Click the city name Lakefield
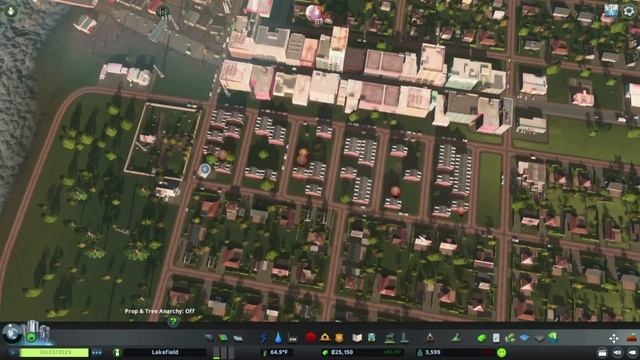This screenshot has height=360, width=640. pyautogui.click(x=165, y=352)
